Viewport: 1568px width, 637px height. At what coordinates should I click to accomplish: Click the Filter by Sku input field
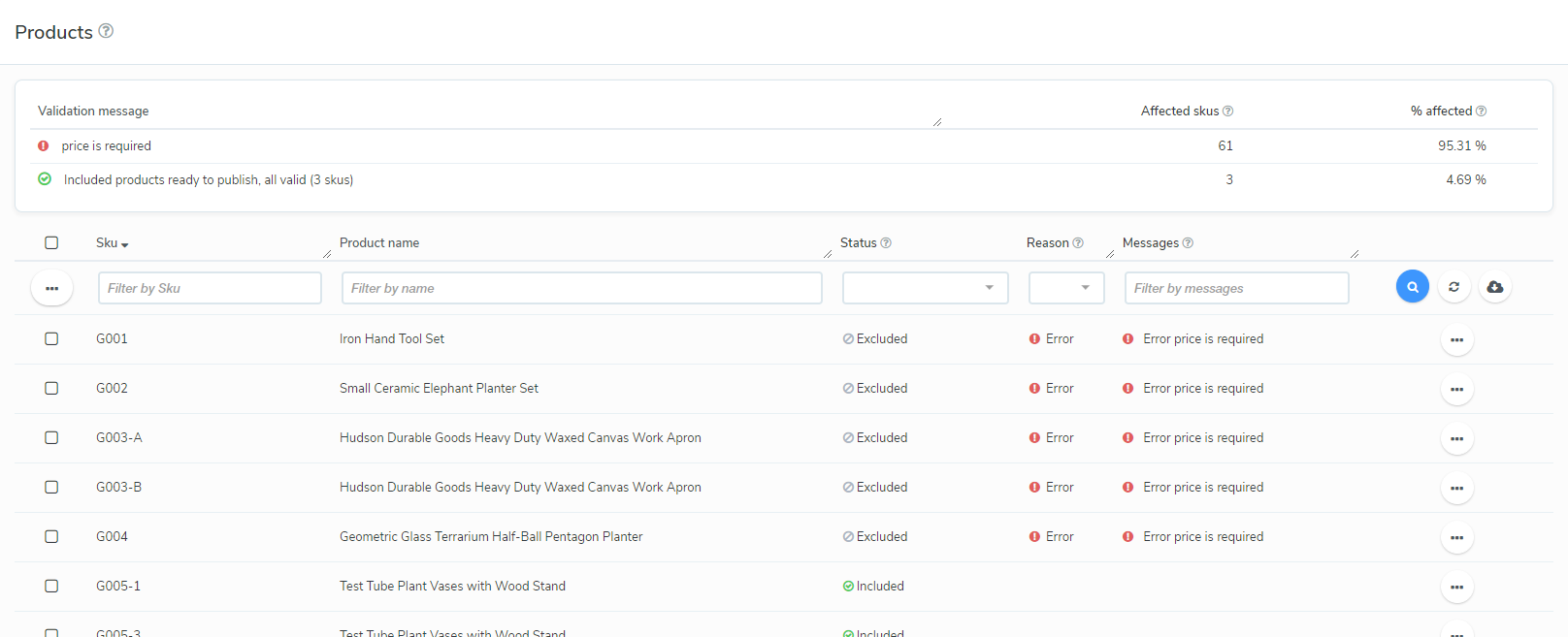point(210,288)
